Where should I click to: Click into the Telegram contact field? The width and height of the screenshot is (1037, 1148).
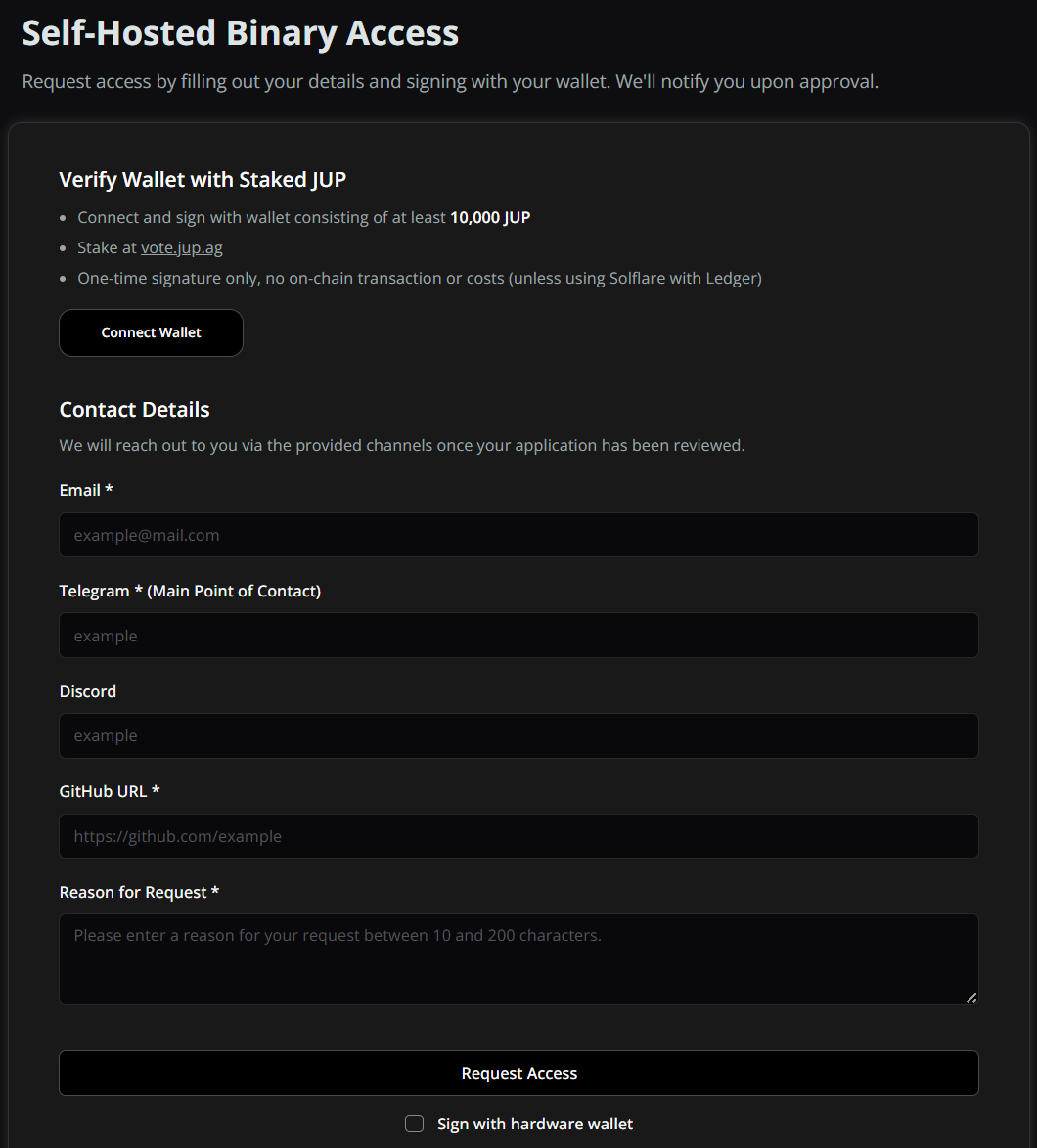[x=518, y=636]
